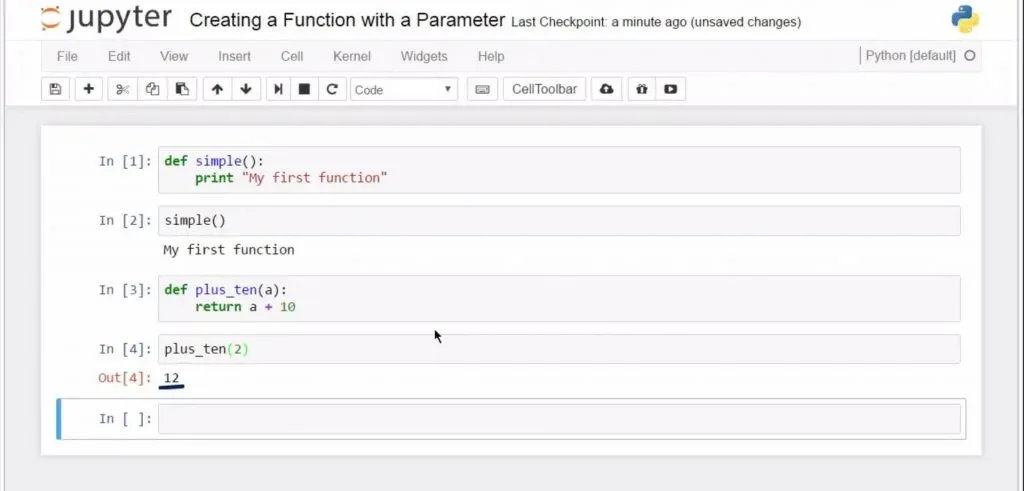The width and height of the screenshot is (1024, 491).
Task: Stop the kernel with interrupt icon
Action: [305, 89]
